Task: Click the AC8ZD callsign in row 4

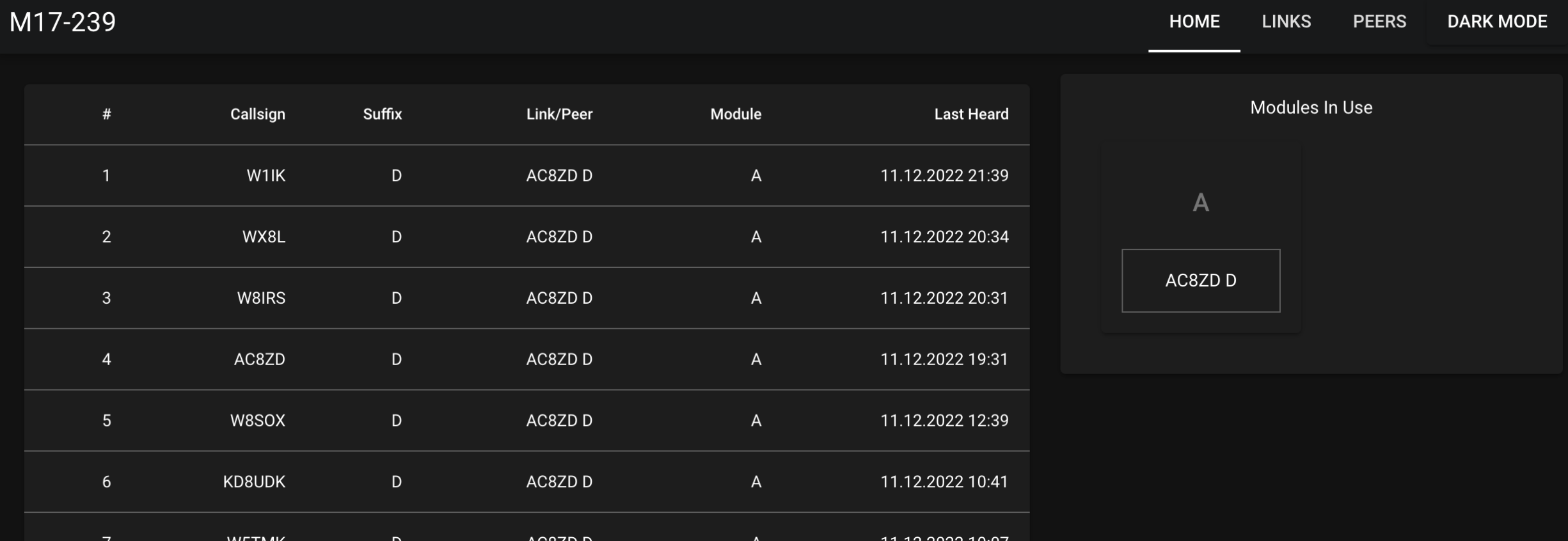Action: [259, 359]
